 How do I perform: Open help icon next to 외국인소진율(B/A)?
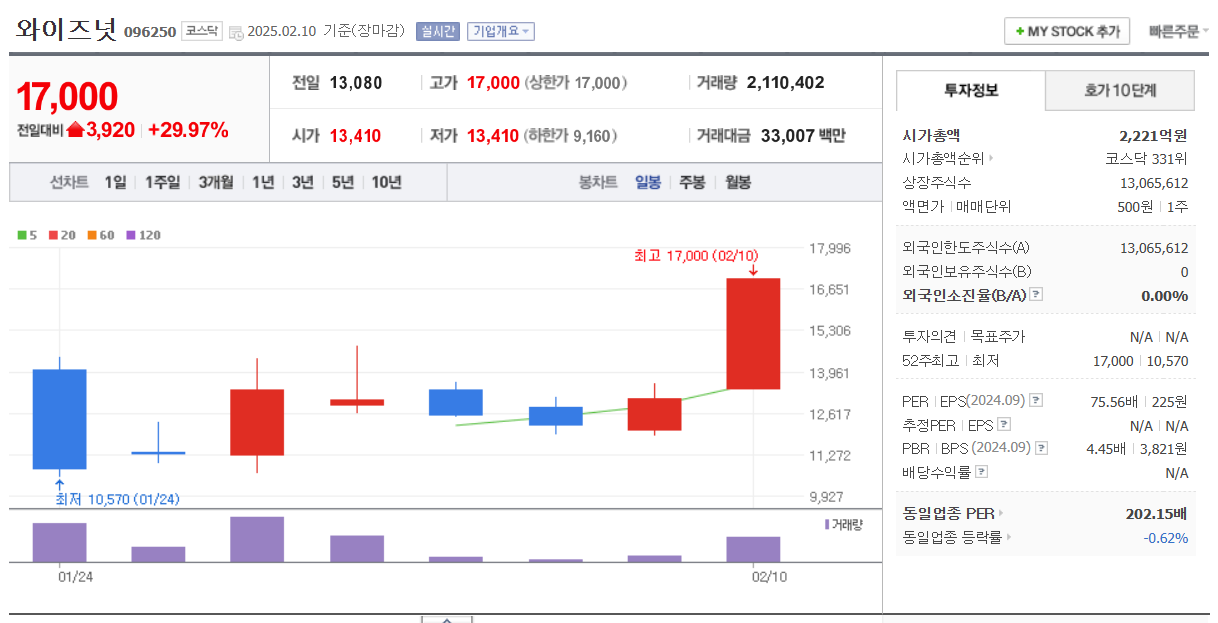pos(1036,294)
